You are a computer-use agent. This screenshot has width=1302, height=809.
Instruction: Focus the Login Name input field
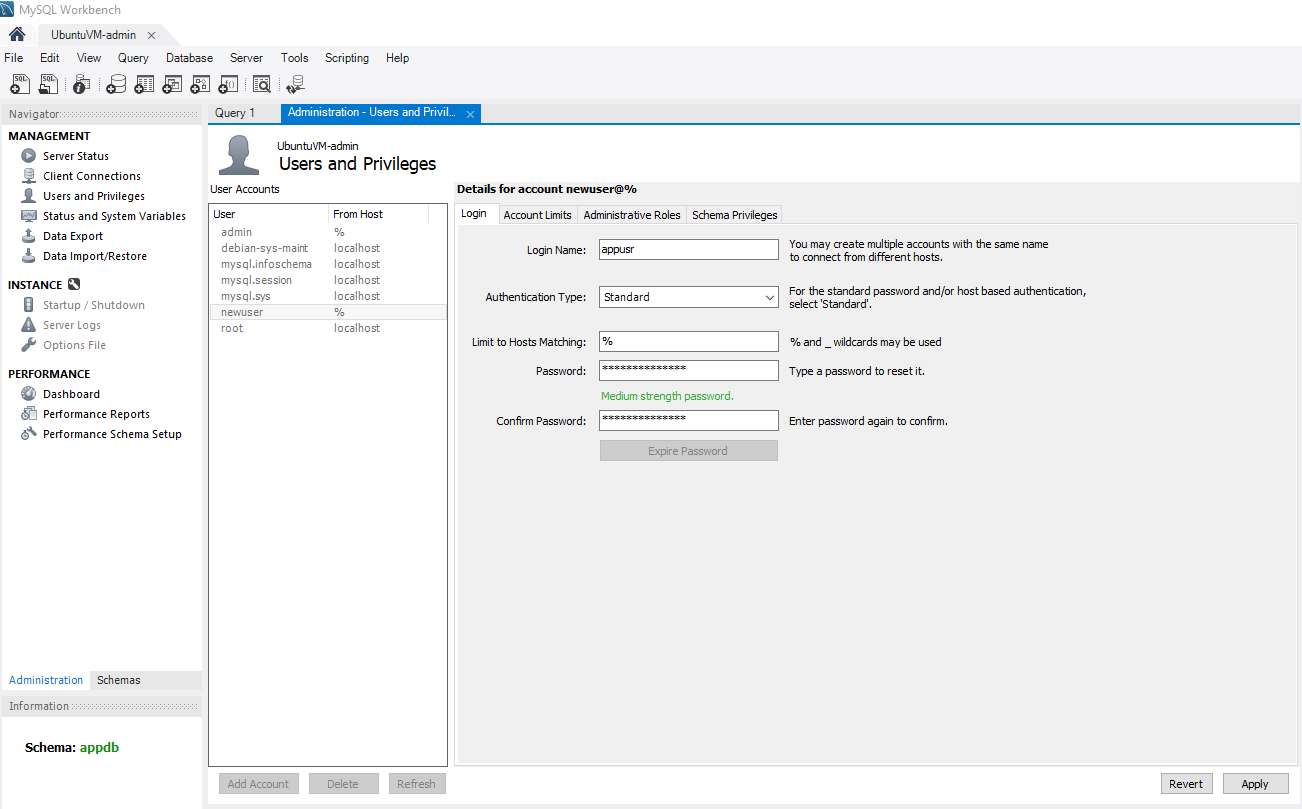[688, 250]
